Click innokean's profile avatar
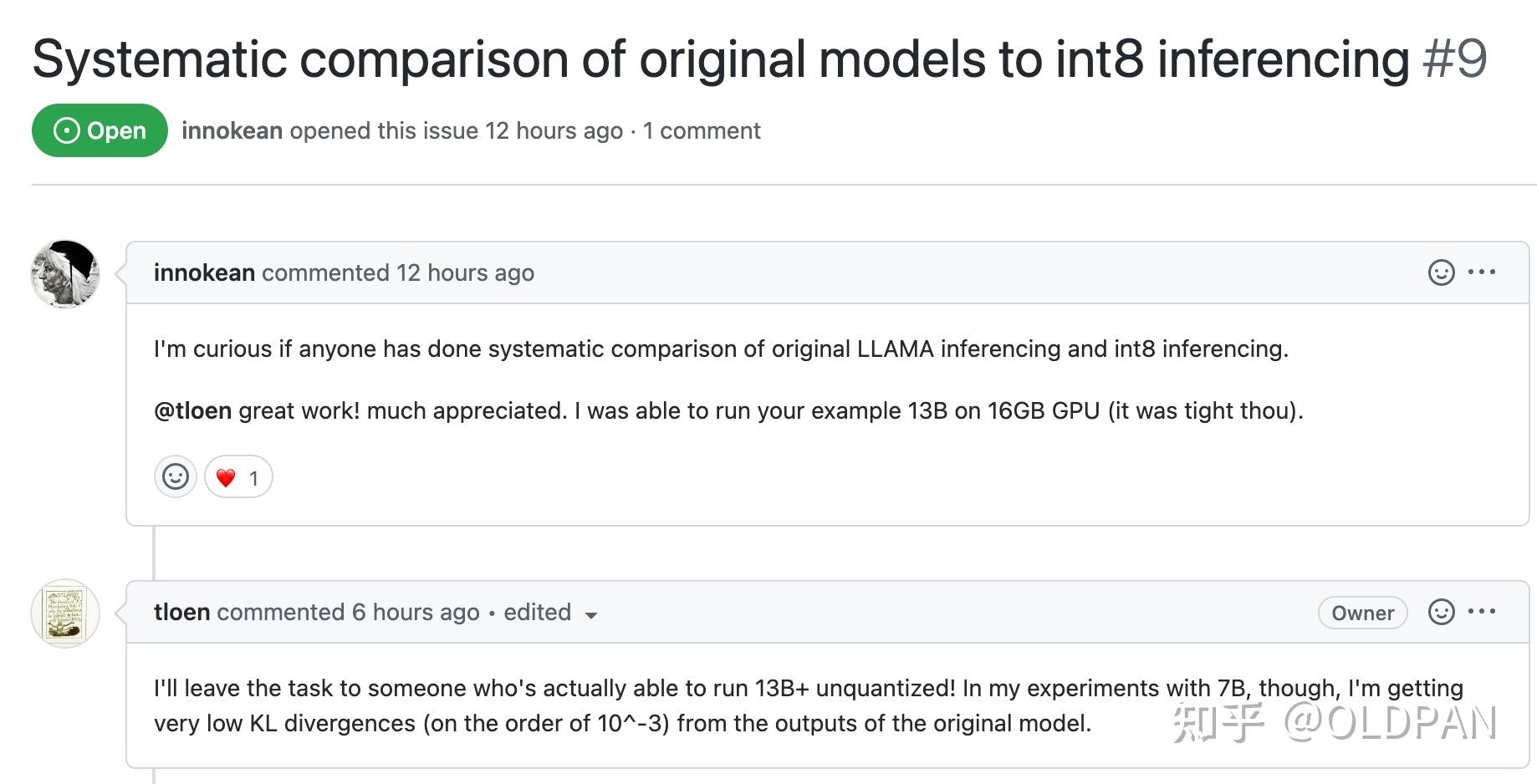1537x784 pixels. (65, 274)
